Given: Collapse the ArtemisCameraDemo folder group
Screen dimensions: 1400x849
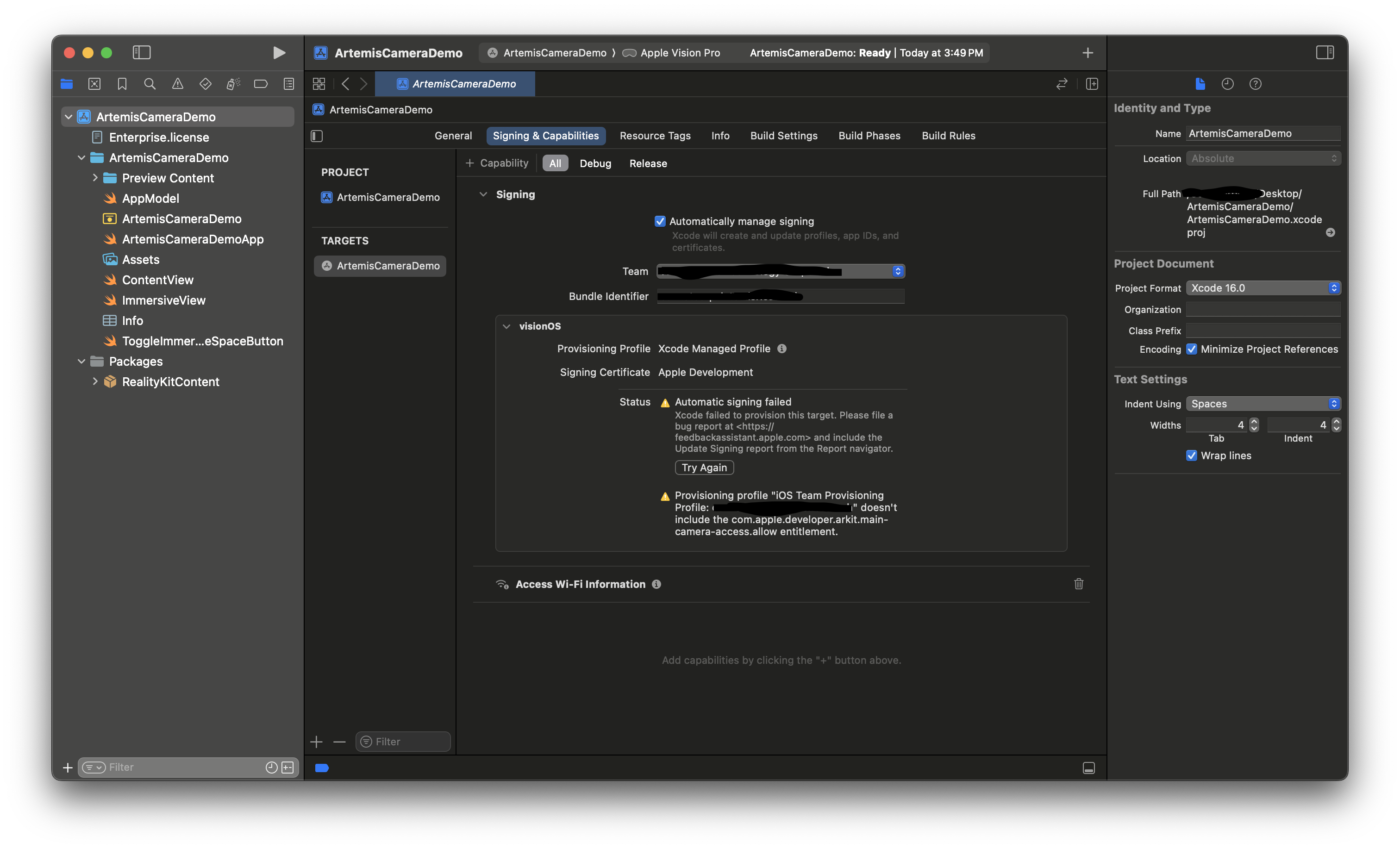Looking at the screenshot, I should 81,158.
